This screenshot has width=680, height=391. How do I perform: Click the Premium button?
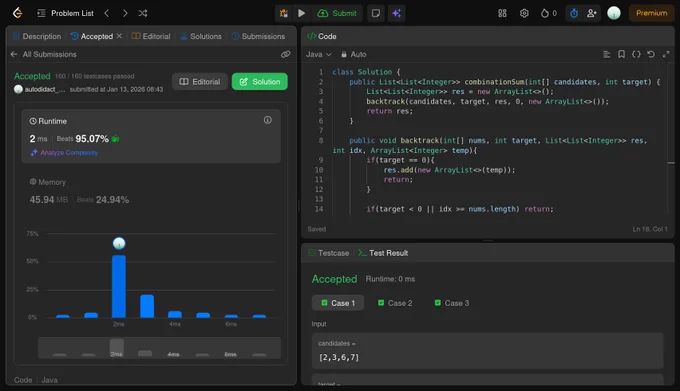pyautogui.click(x=651, y=13)
